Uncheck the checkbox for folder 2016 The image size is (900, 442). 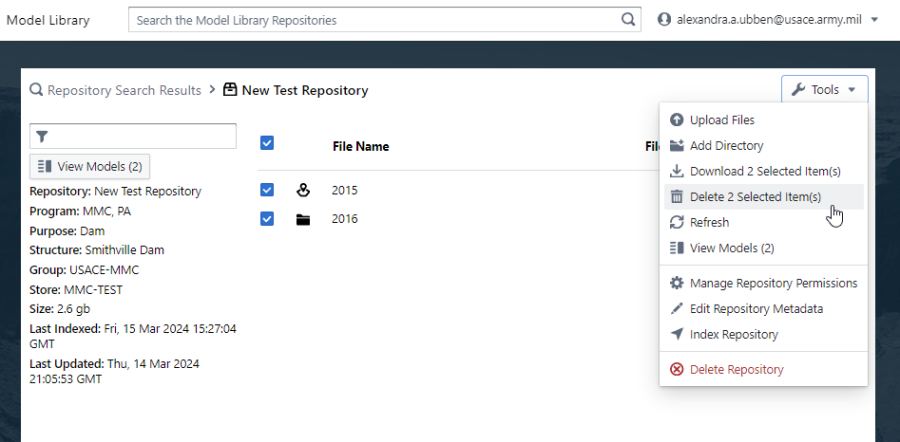pos(267,219)
